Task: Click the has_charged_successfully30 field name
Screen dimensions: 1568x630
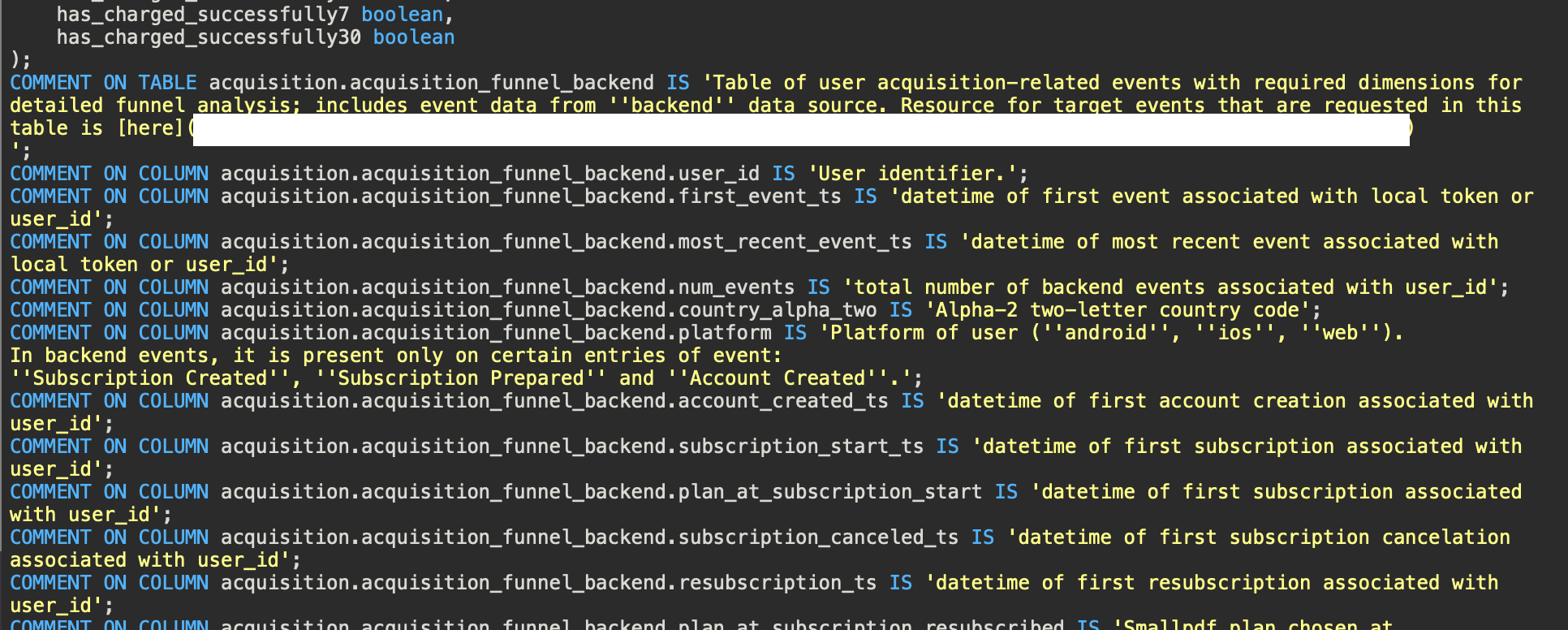Action: tap(209, 37)
